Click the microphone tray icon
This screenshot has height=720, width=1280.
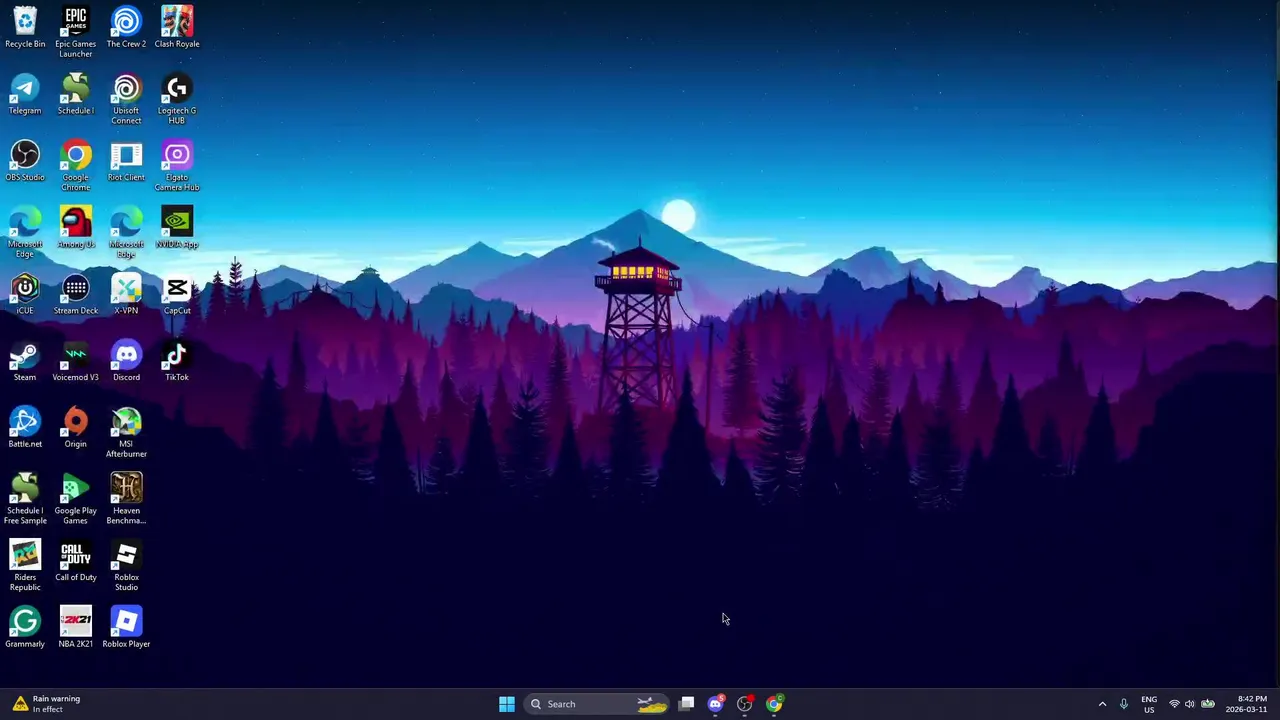tap(1123, 704)
